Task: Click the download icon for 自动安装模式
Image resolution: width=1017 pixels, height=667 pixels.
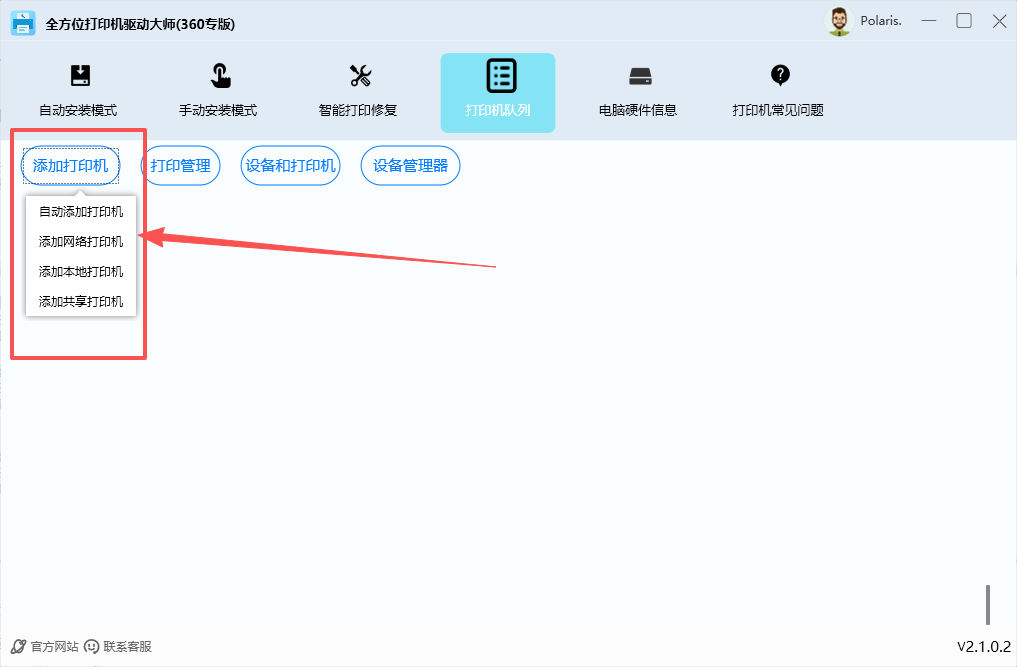Action: [x=79, y=76]
